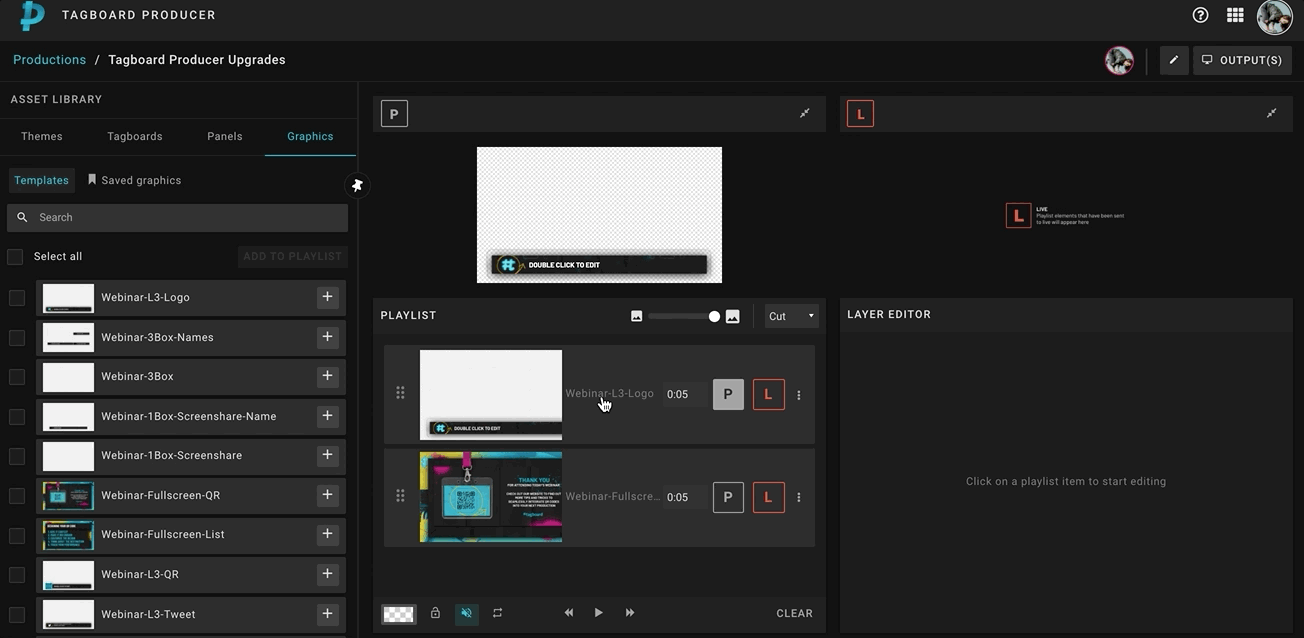This screenshot has width=1304, height=638.
Task: Click CLEAR in playlist footer
Action: tap(795, 613)
